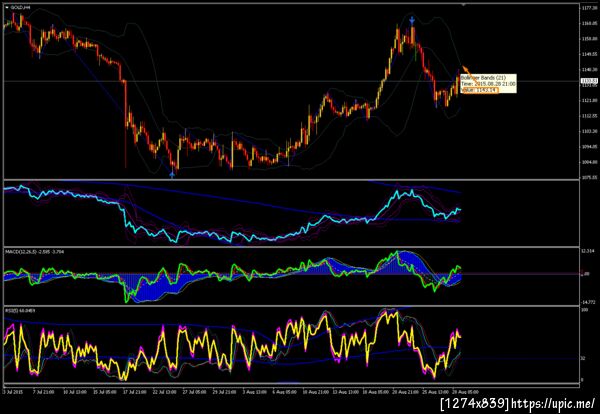This screenshot has height=414, width=600.
Task: Click the blue down arrow above the August peak
Action: tap(412, 20)
